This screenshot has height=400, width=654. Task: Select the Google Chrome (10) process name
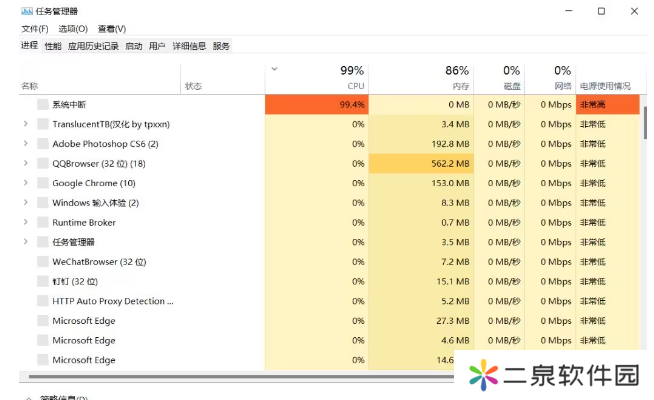point(94,183)
